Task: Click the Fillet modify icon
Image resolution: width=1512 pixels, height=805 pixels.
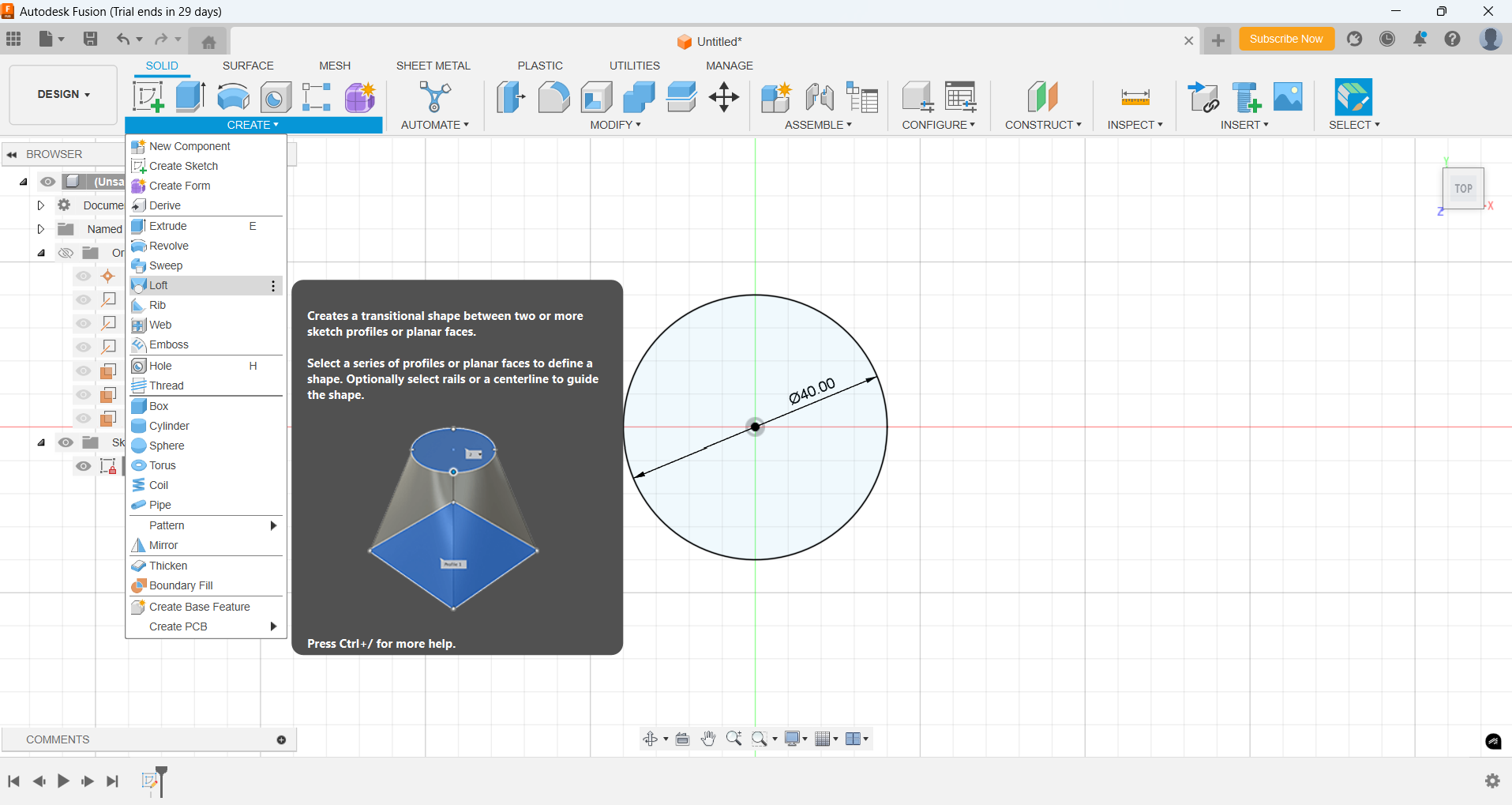Action: point(553,97)
